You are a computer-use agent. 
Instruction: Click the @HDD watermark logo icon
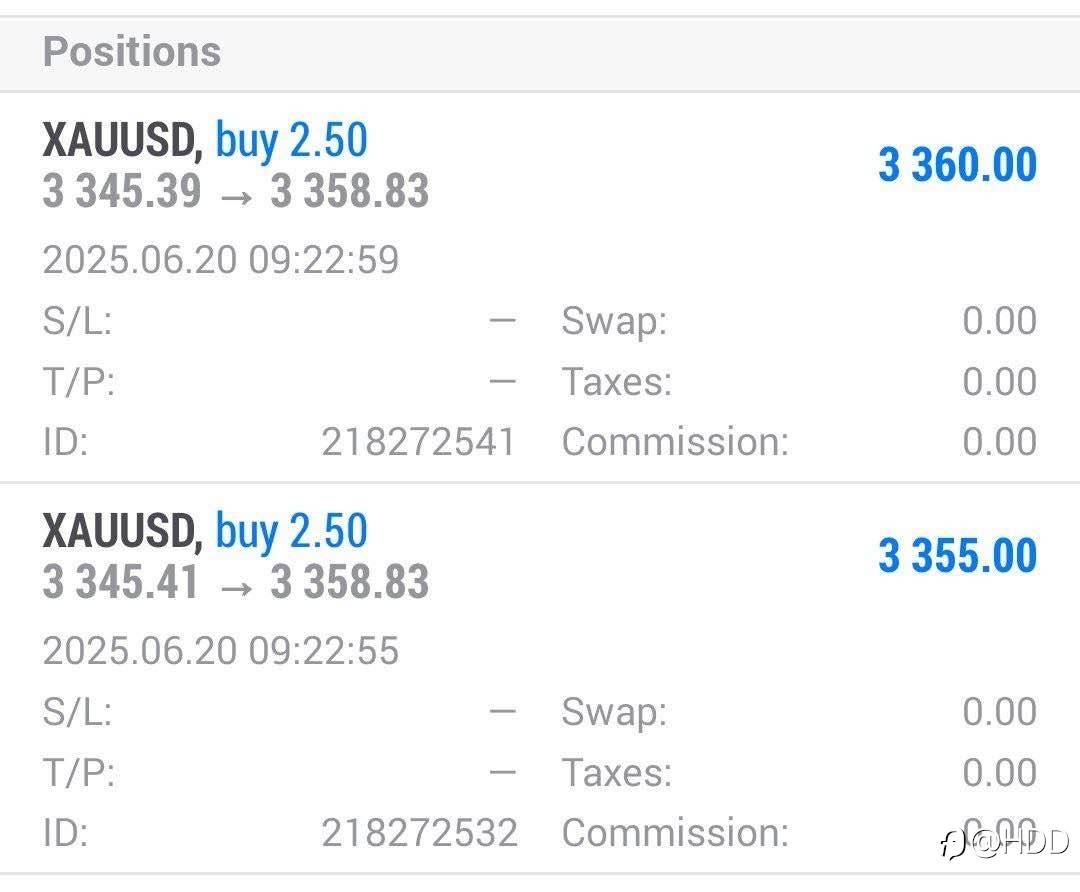pos(953,844)
